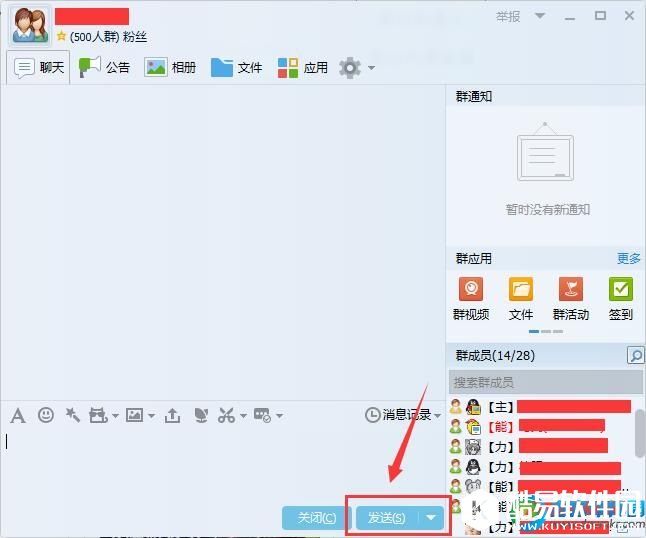Select the 【力】 row with anime avatar
Viewport: 646px width, 538px height.
(541, 447)
